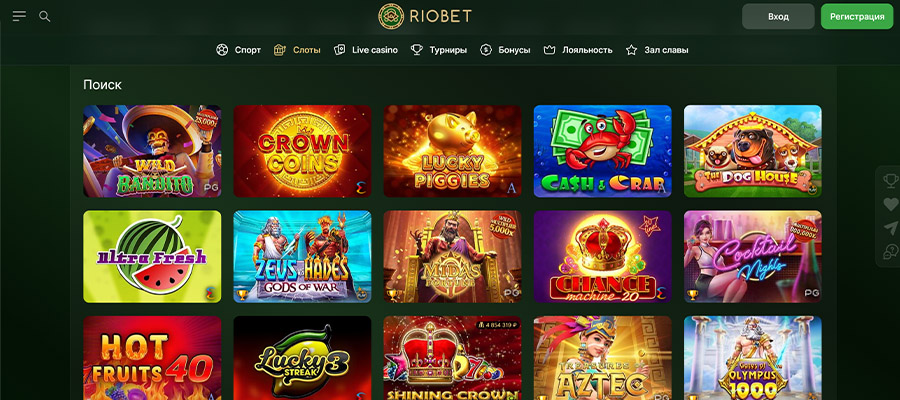Select the Zeus vs Hades game tile
The height and width of the screenshot is (400, 900).
coord(302,257)
